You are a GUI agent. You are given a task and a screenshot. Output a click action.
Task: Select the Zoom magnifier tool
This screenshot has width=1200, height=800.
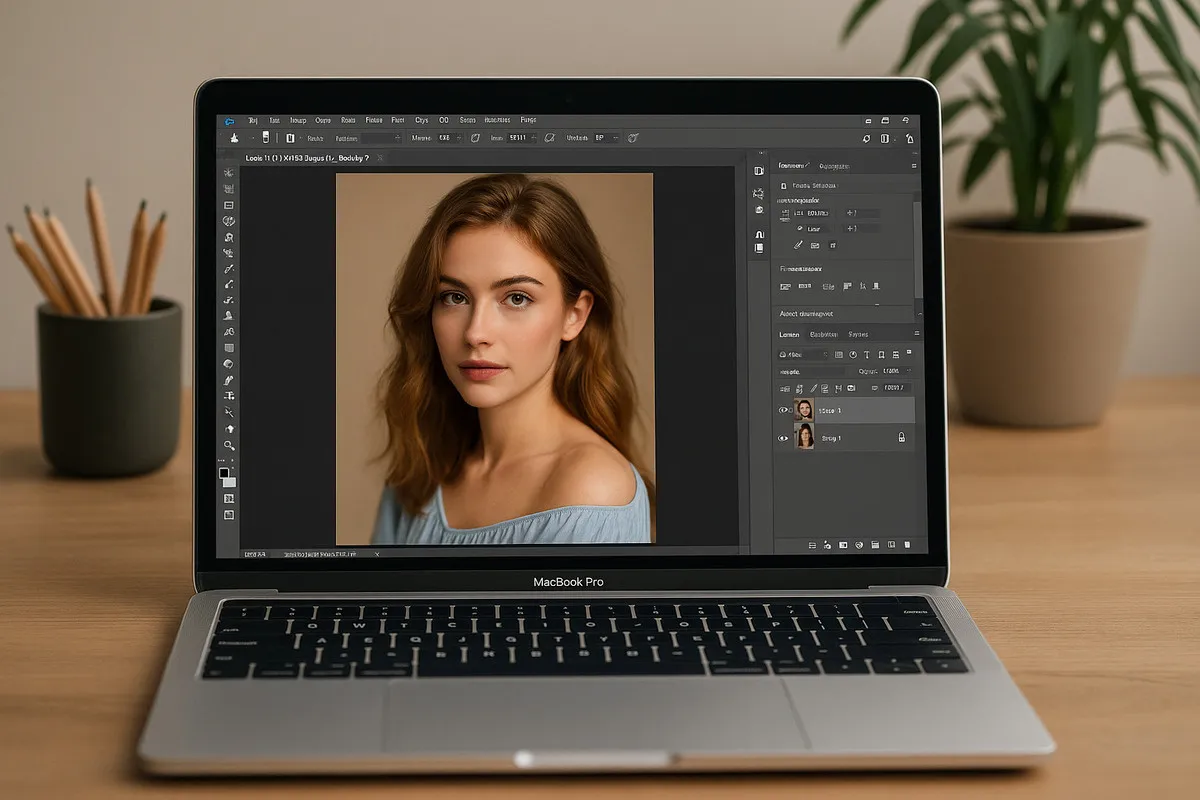[x=229, y=445]
